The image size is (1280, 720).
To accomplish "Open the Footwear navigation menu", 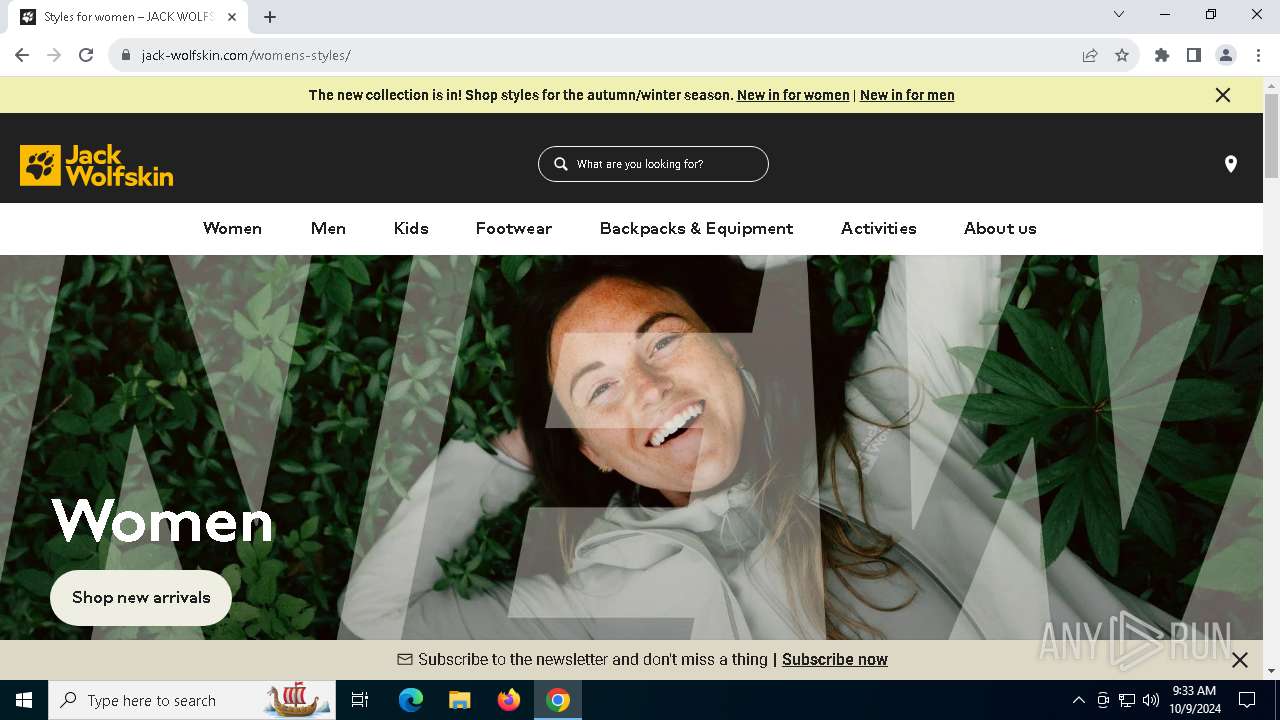I will coord(514,228).
